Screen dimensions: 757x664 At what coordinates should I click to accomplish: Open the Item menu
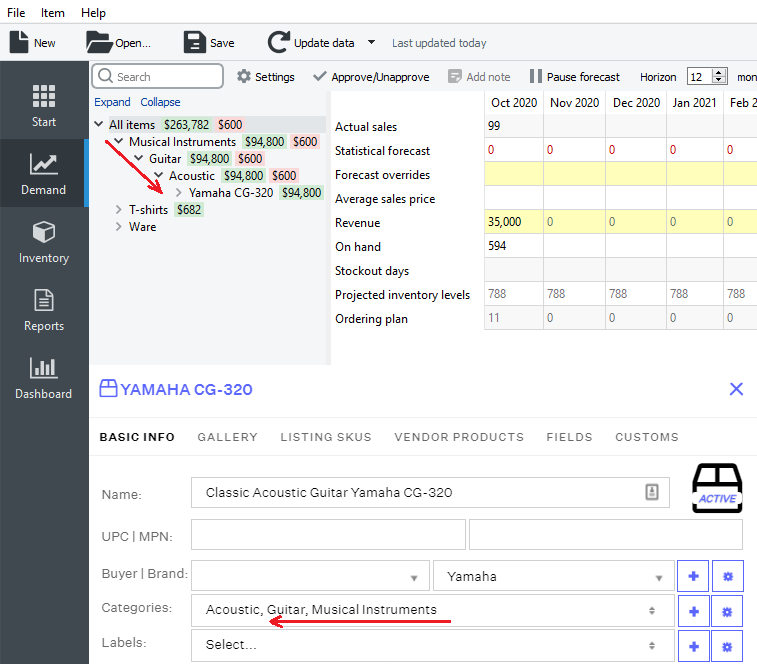[x=53, y=13]
